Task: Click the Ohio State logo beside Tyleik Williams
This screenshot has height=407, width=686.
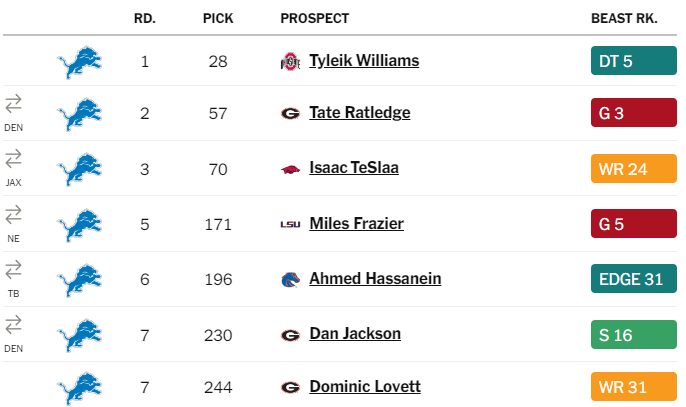Action: 290,61
